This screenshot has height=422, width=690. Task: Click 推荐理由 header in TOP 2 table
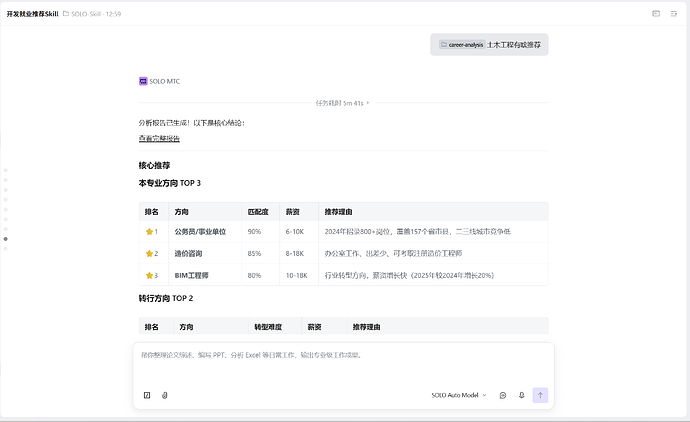click(367, 327)
